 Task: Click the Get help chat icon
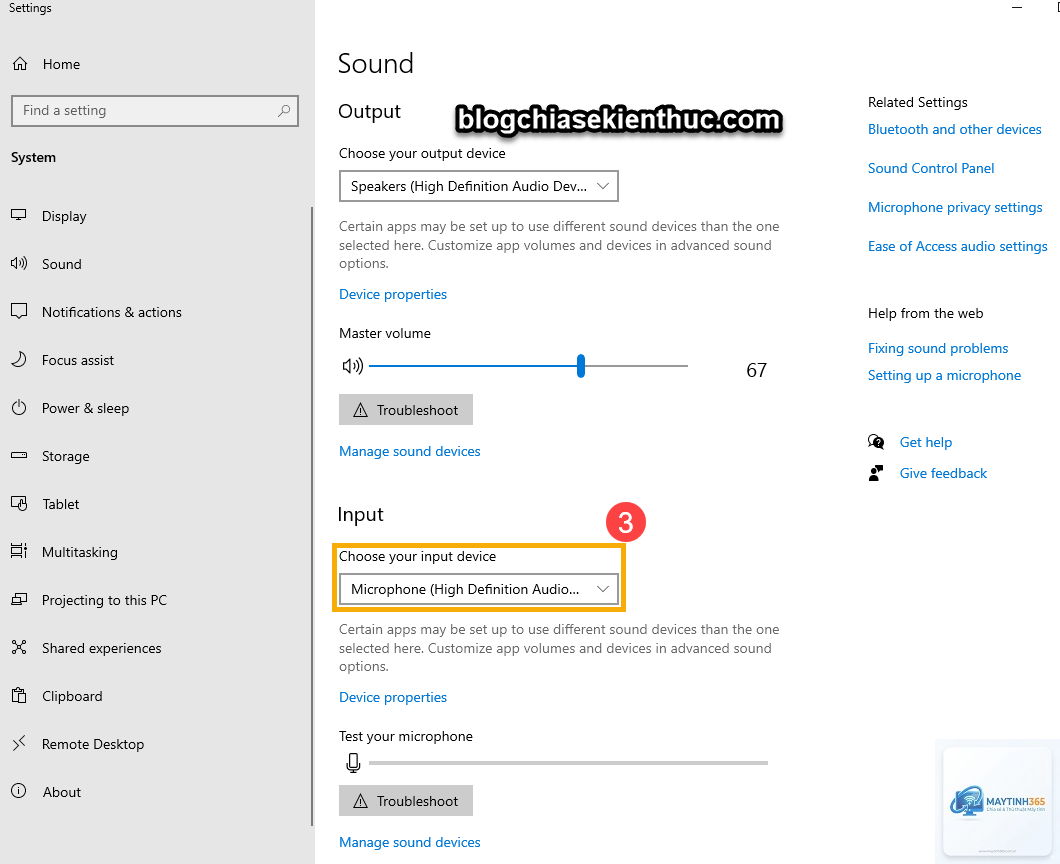tap(876, 441)
